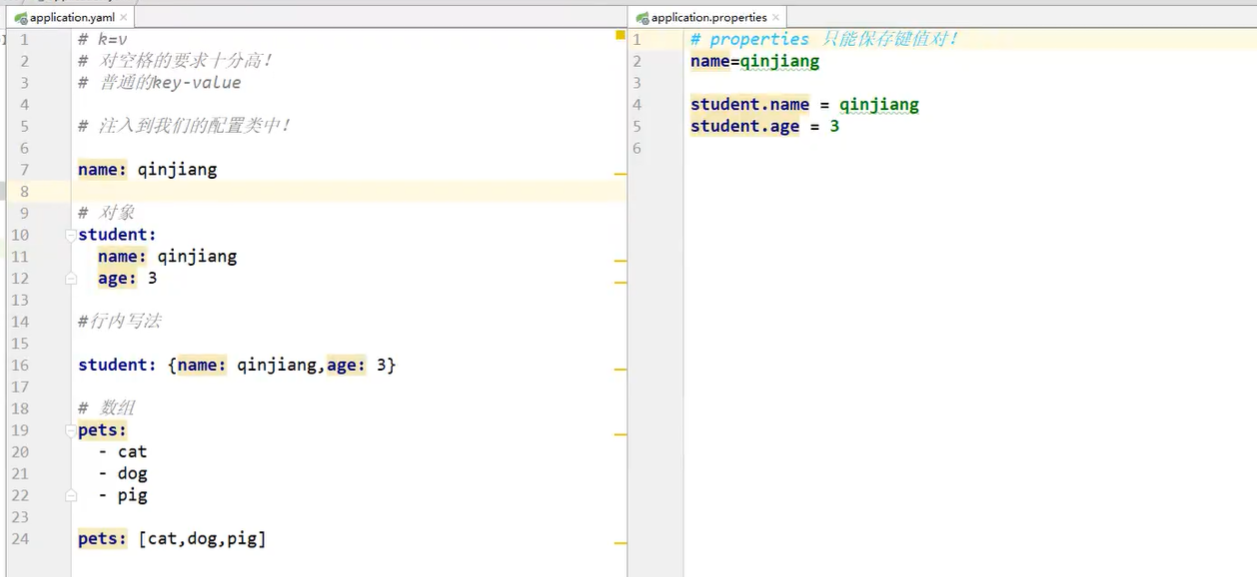Screen dimensions: 1257x577
Task: Jump to the warning stripe mark for line 24
Action: click(620, 543)
